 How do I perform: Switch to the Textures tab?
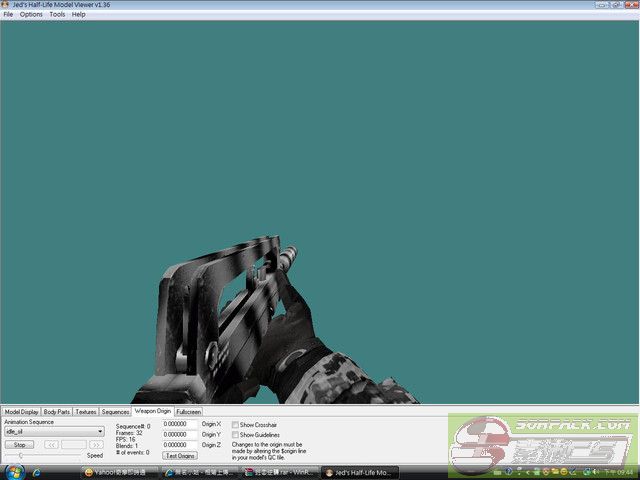[86, 411]
